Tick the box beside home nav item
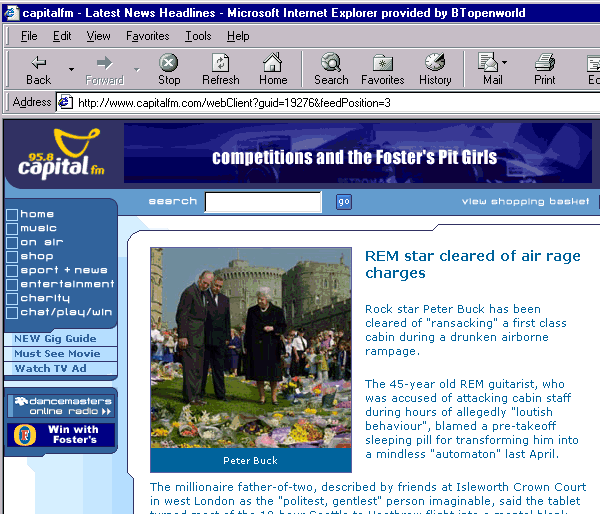The height and width of the screenshot is (514, 600). (x=12, y=214)
